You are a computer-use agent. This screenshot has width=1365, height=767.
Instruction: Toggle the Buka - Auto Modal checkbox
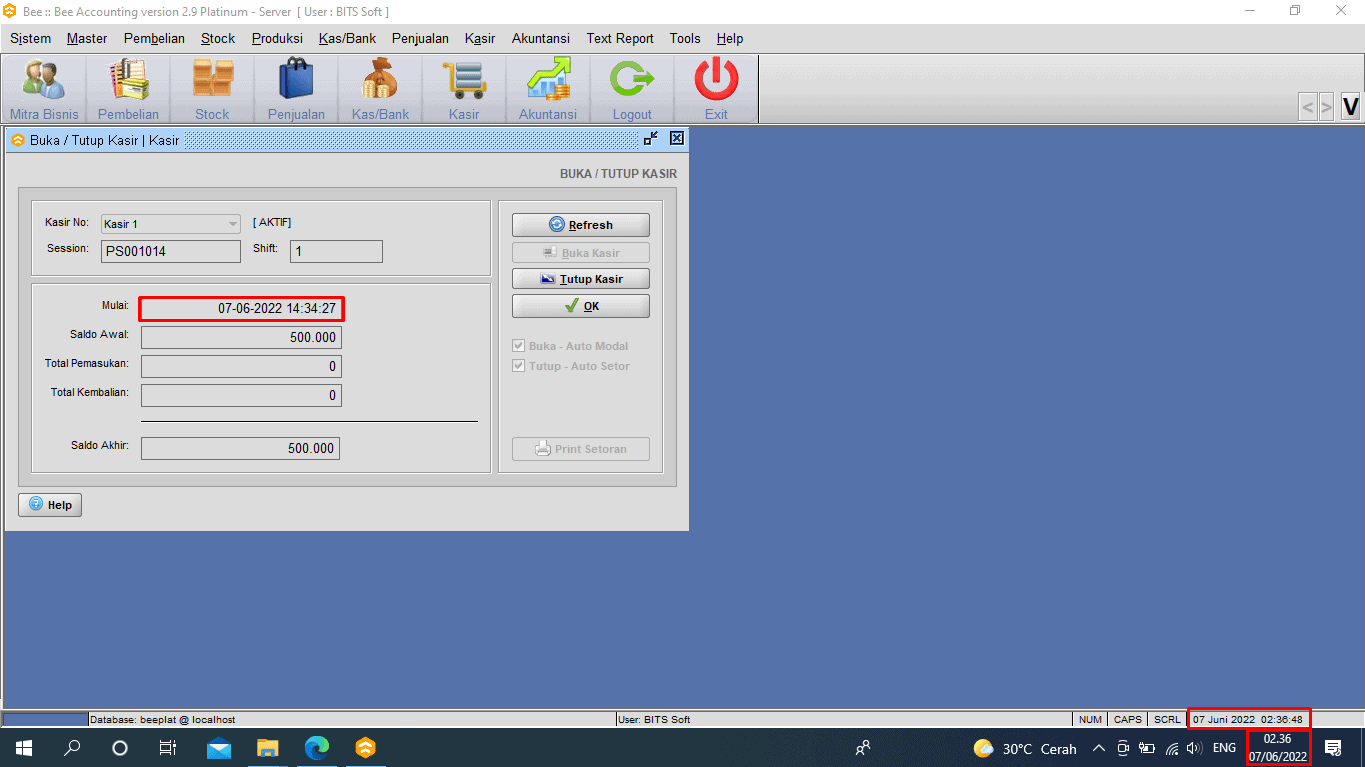coord(519,346)
